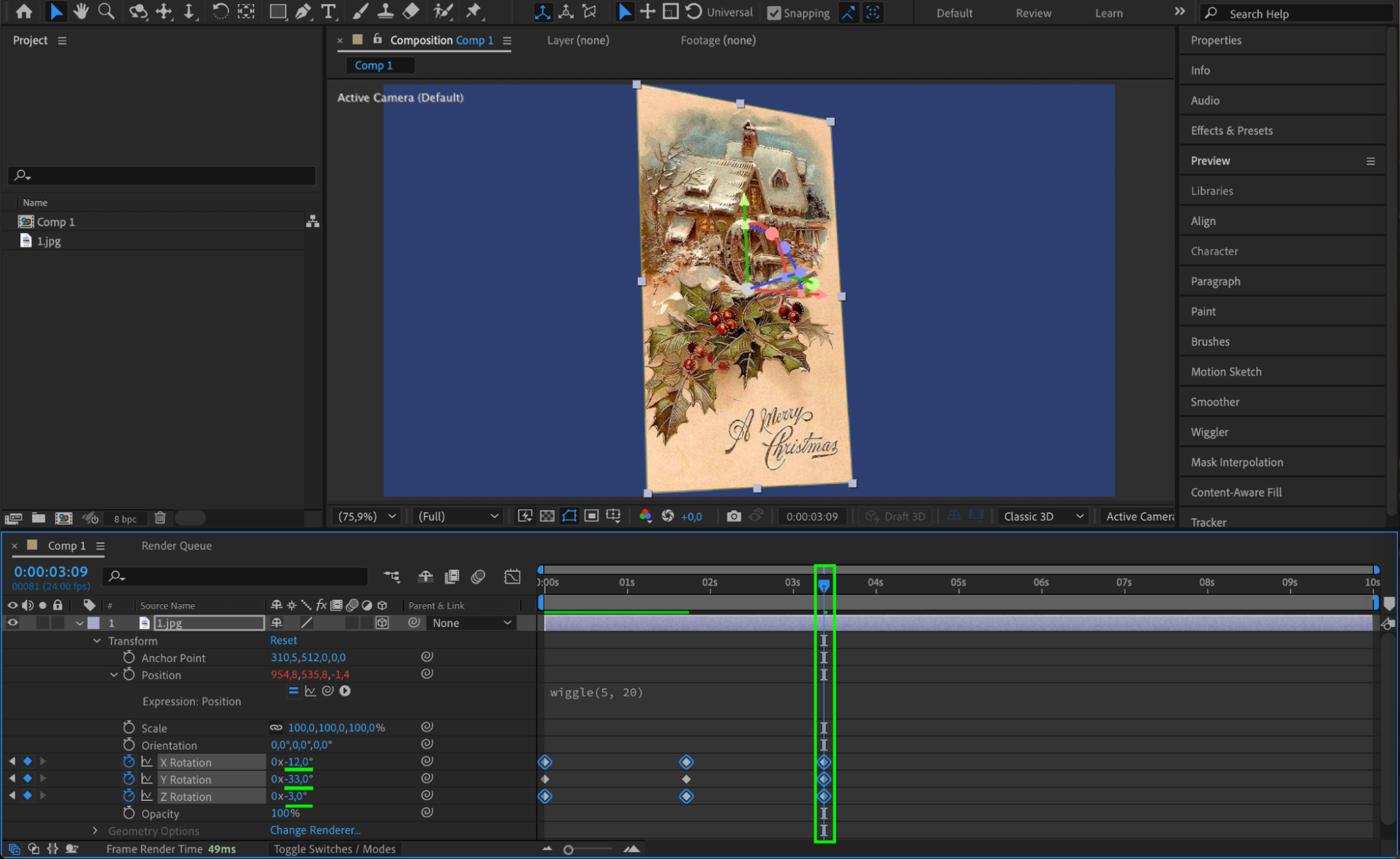Screen dimensions: 1400x859
Task: Switch to the Render Queue tab
Action: tap(176, 546)
